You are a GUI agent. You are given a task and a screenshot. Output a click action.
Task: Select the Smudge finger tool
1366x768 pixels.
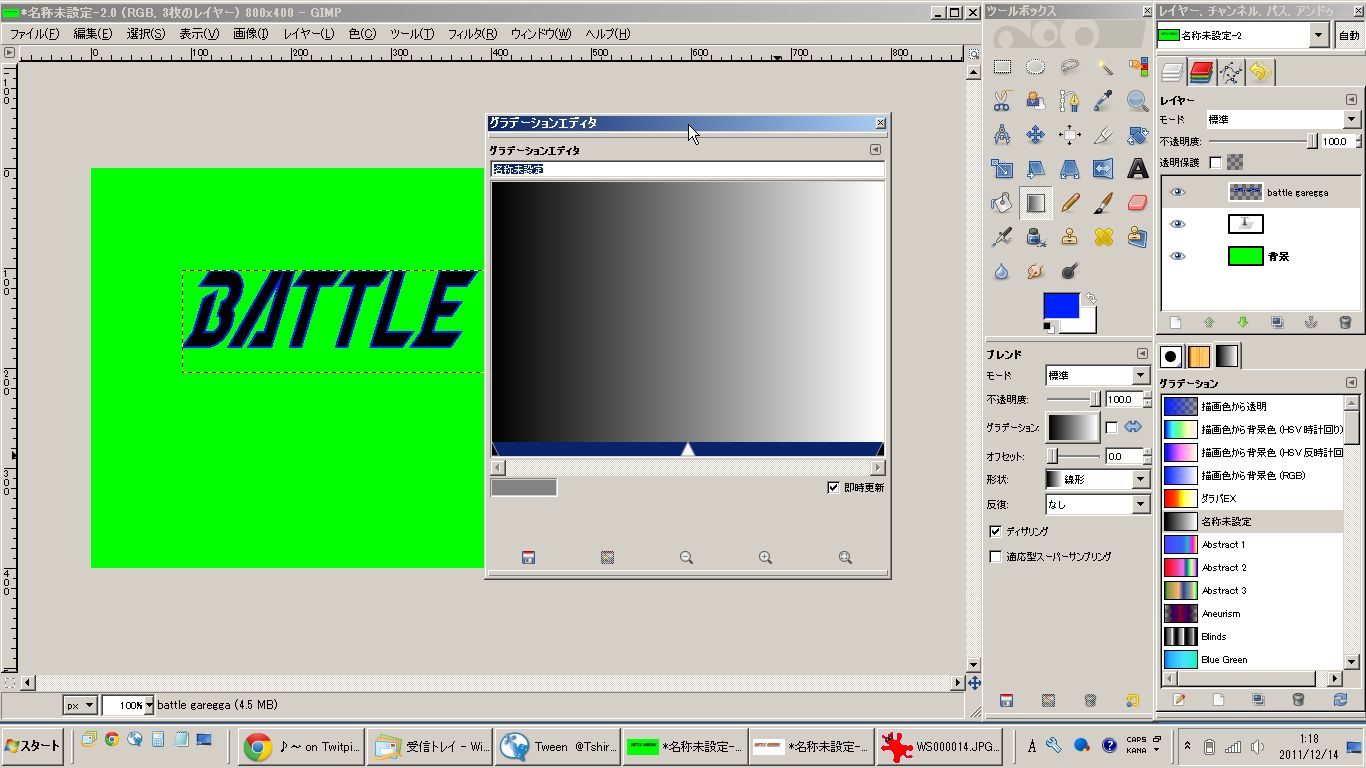coord(1036,271)
